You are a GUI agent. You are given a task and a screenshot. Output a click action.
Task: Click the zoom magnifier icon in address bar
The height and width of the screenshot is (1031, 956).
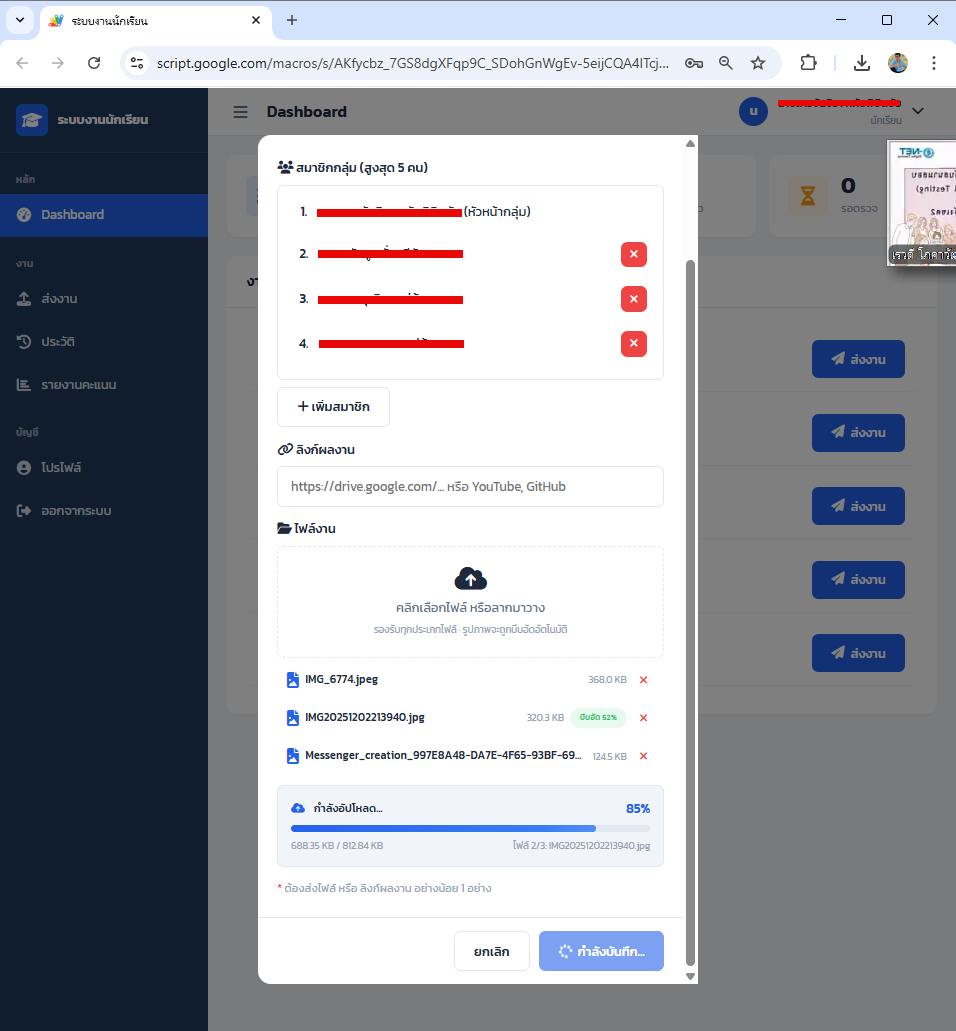(726, 63)
